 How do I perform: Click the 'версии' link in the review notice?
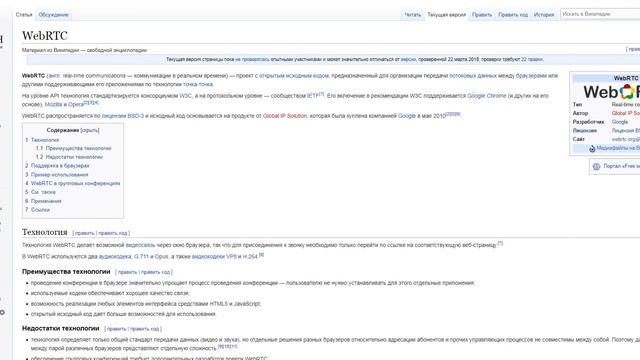pos(408,60)
